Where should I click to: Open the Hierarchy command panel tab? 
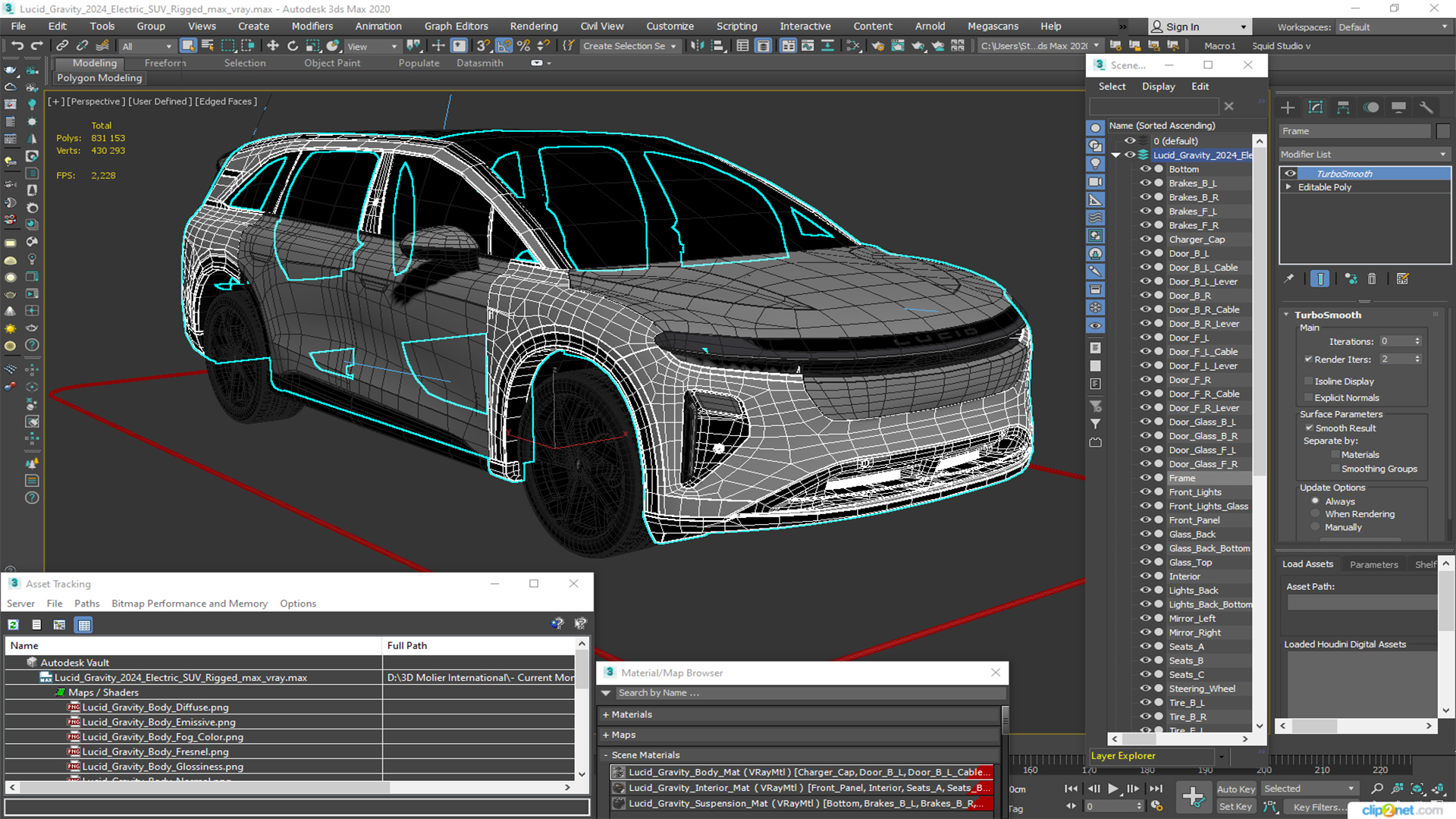(x=1343, y=108)
